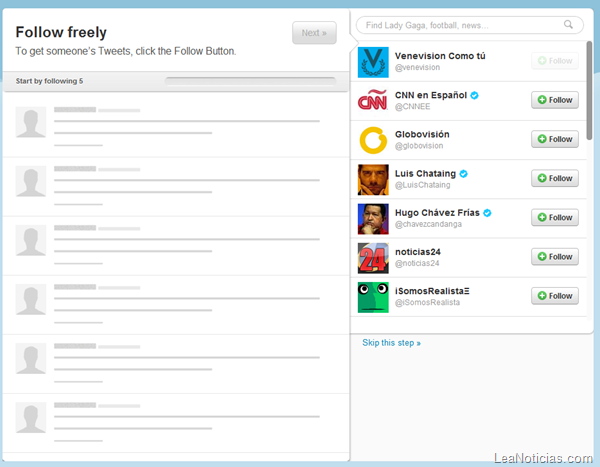Open the Venevision Como tú name
This screenshot has width=600, height=467.
click(x=440, y=56)
